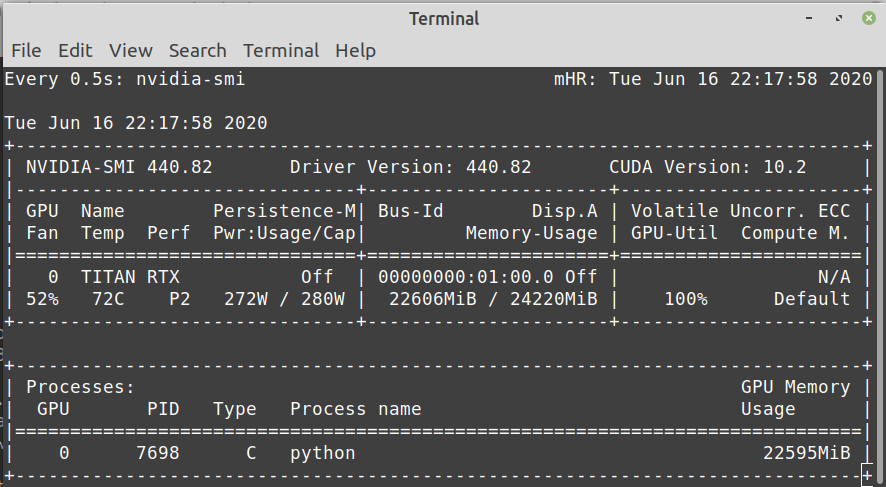Screen dimensions: 886x487
Task: Click 'Volatile Uncorr. ECC' header
Action: [x=740, y=211]
